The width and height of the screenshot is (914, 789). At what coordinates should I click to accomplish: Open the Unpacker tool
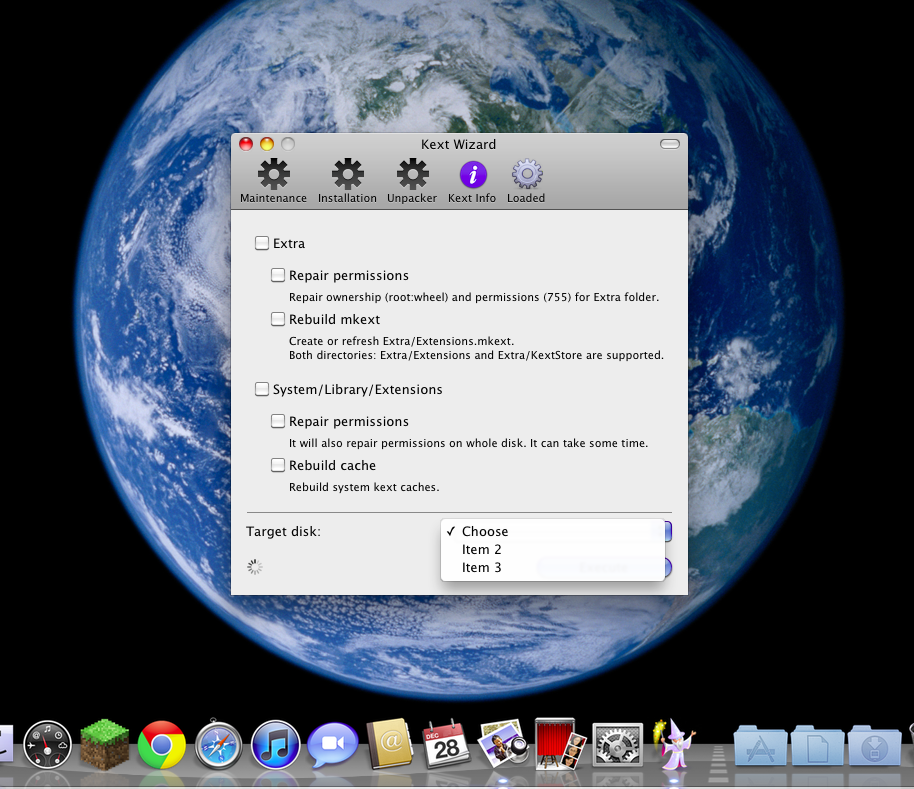coord(412,181)
